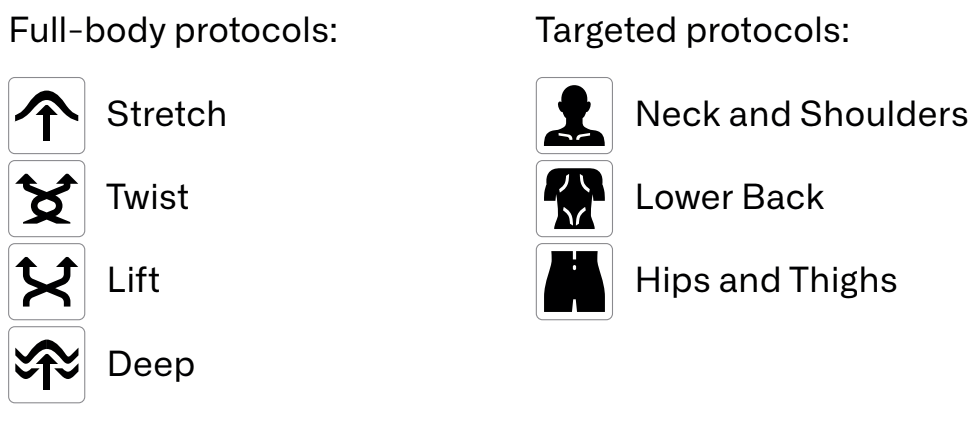Choose the Hips and Thighs icon
The image size is (976, 426).
(x=575, y=282)
